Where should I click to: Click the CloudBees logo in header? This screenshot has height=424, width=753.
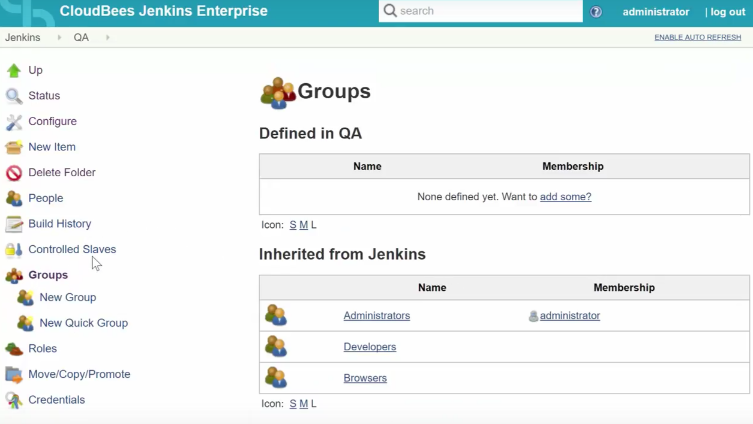(x=29, y=13)
